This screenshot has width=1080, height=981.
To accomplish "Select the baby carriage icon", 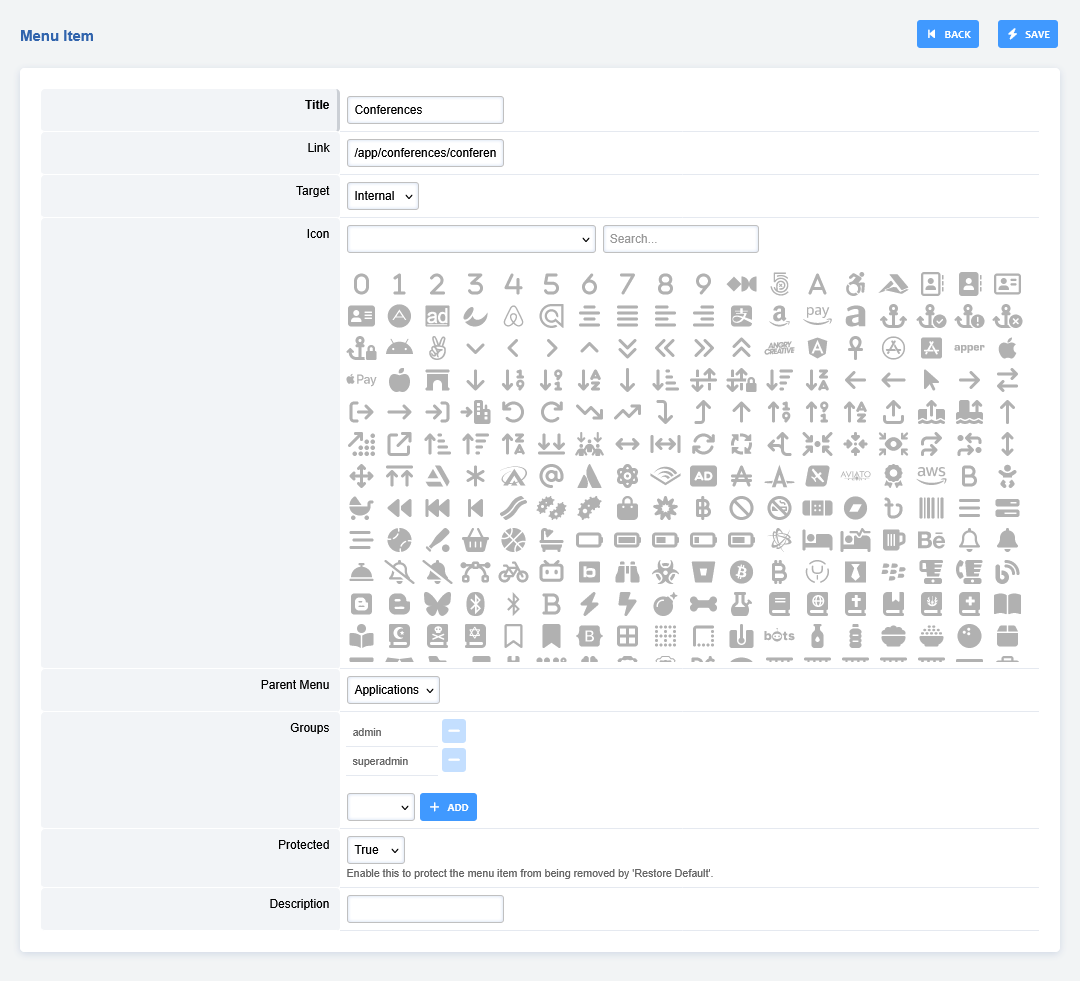I will point(361,508).
